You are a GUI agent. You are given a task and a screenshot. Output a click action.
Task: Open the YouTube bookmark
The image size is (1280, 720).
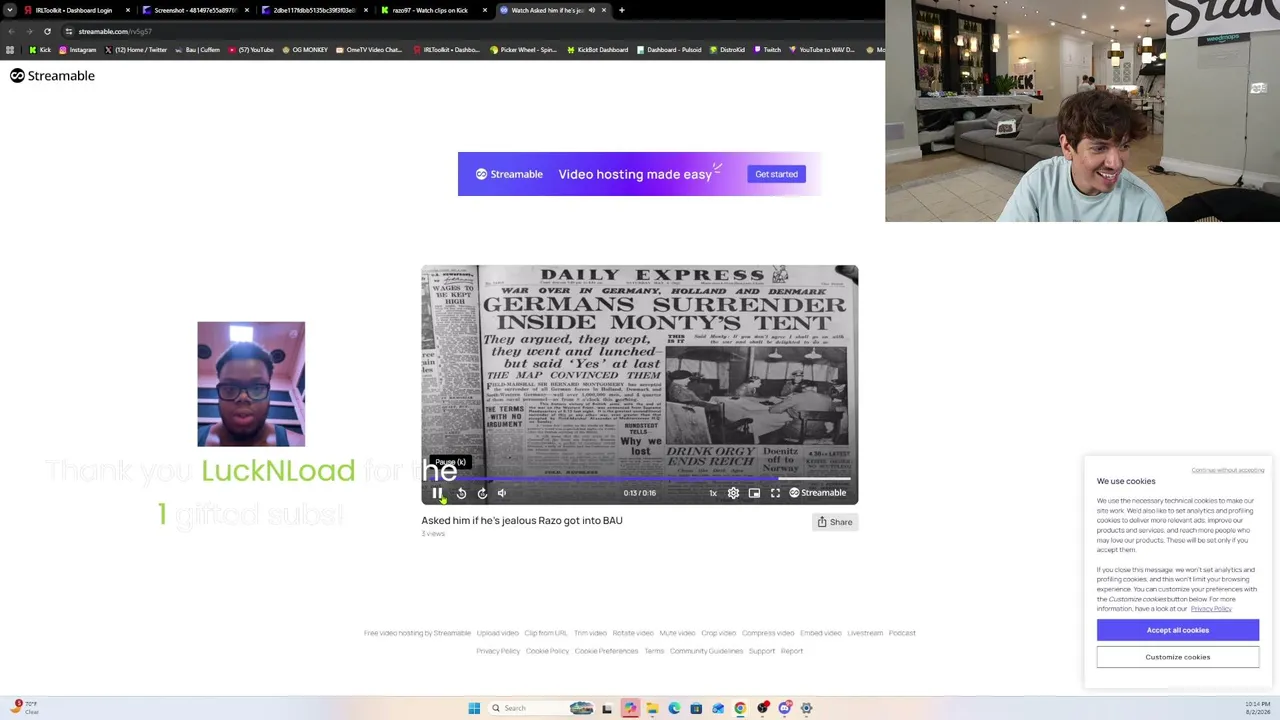click(x=251, y=50)
